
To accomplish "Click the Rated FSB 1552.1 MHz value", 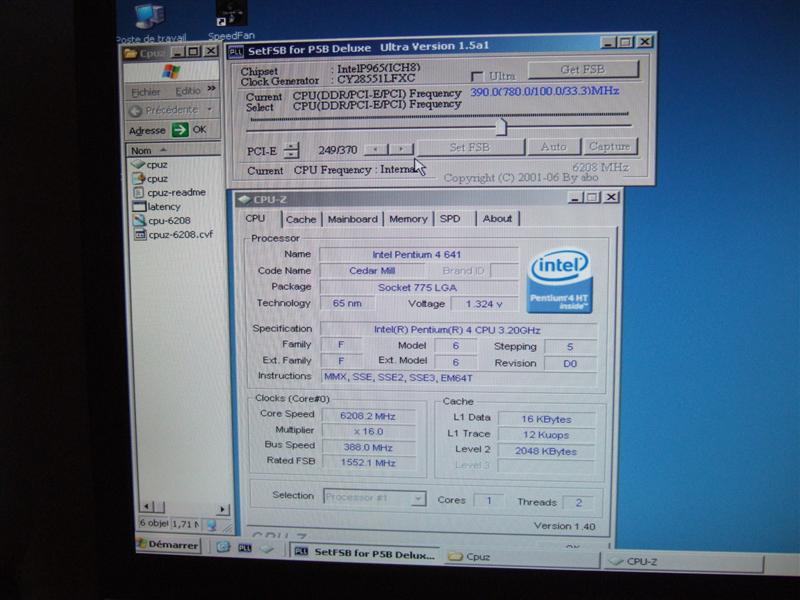I will click(368, 463).
